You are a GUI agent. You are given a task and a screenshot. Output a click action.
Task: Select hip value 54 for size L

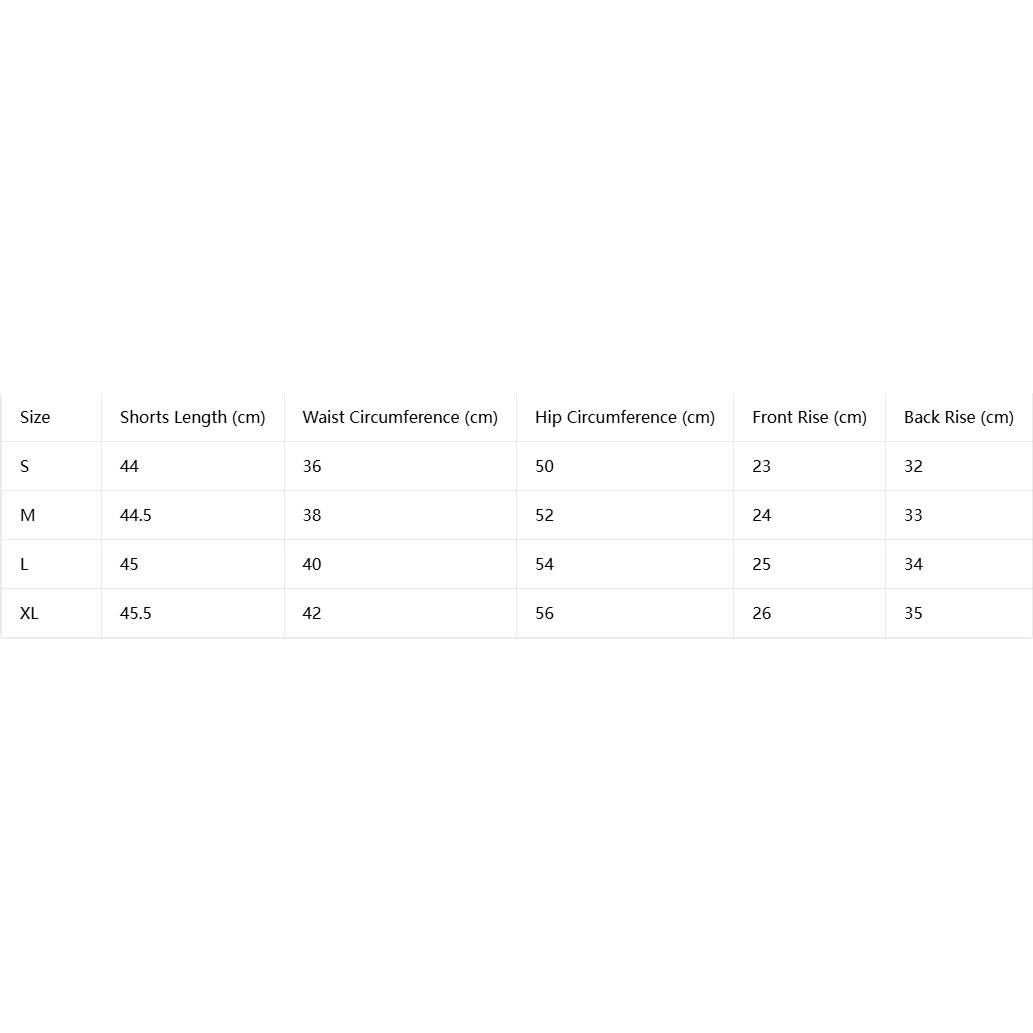click(x=544, y=565)
